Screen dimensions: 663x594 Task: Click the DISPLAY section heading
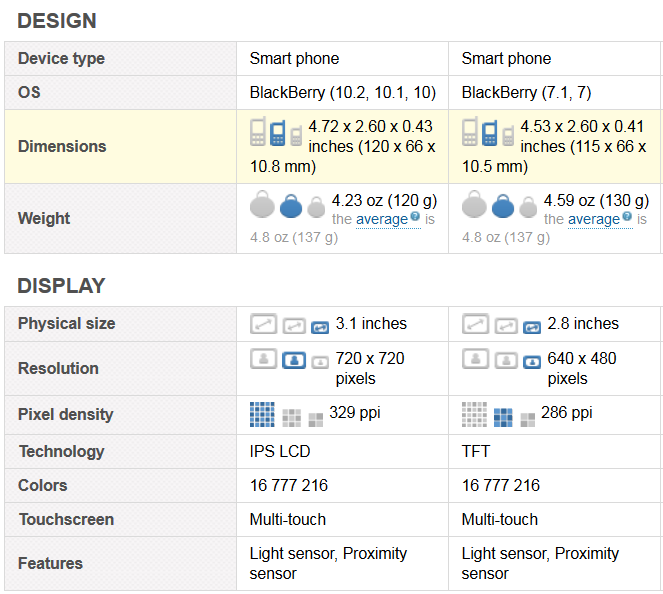pyautogui.click(x=61, y=286)
